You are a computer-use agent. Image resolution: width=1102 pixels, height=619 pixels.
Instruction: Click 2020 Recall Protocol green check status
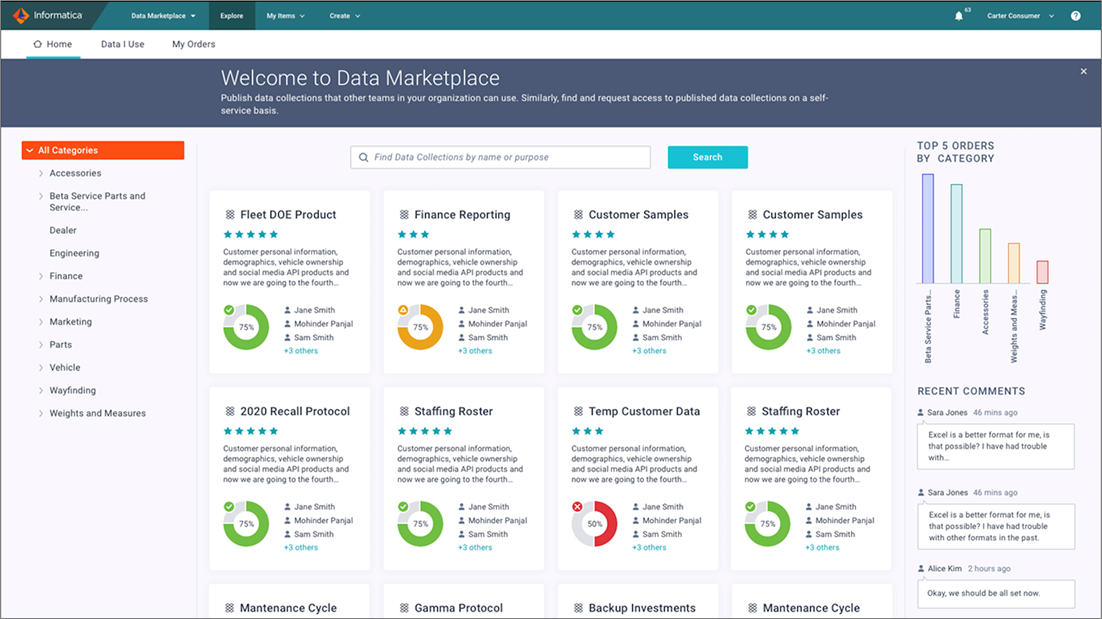pos(229,507)
